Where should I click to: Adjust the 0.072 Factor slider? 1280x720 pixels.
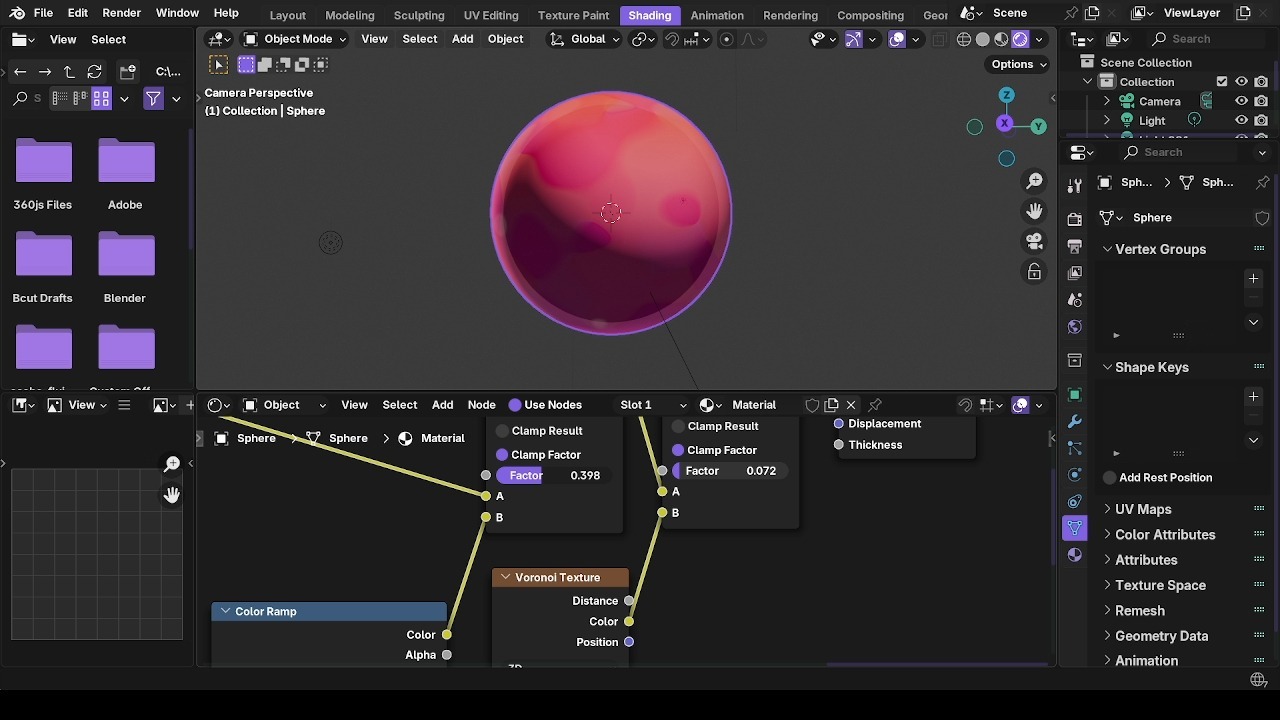tap(732, 471)
